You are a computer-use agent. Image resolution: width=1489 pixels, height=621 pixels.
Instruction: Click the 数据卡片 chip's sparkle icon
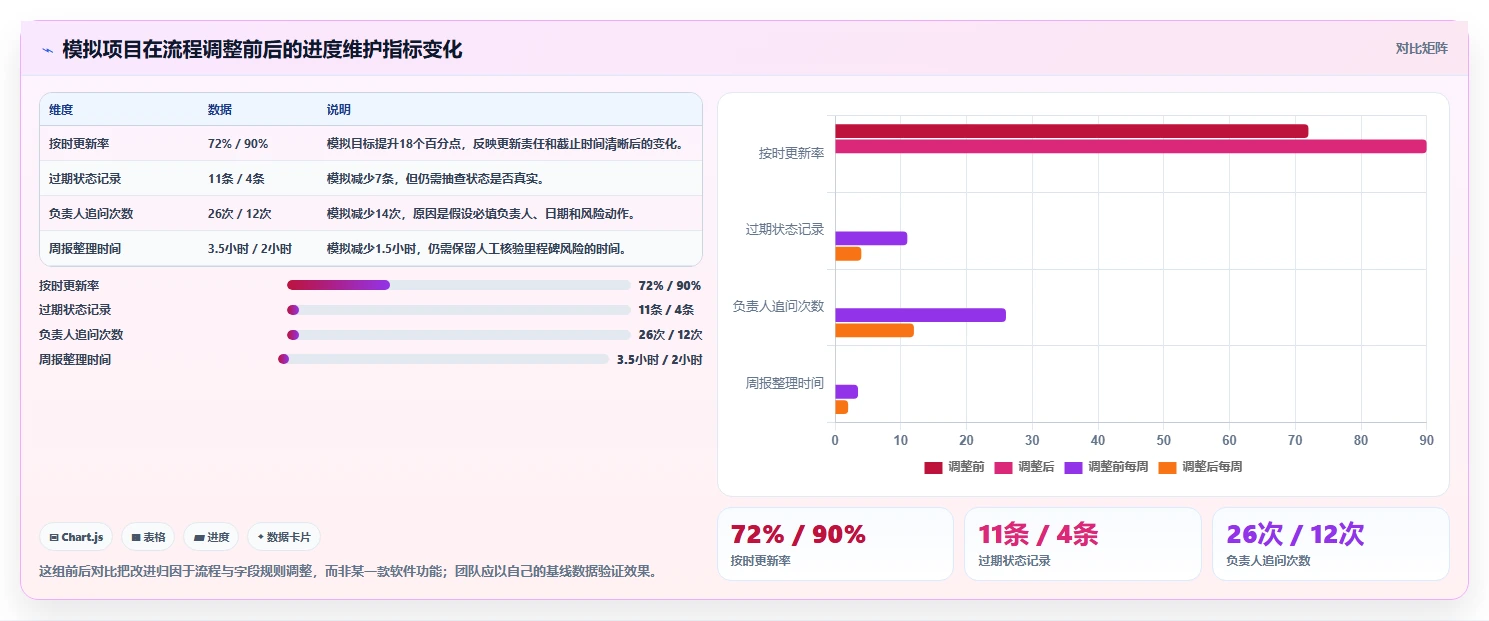[x=261, y=537]
